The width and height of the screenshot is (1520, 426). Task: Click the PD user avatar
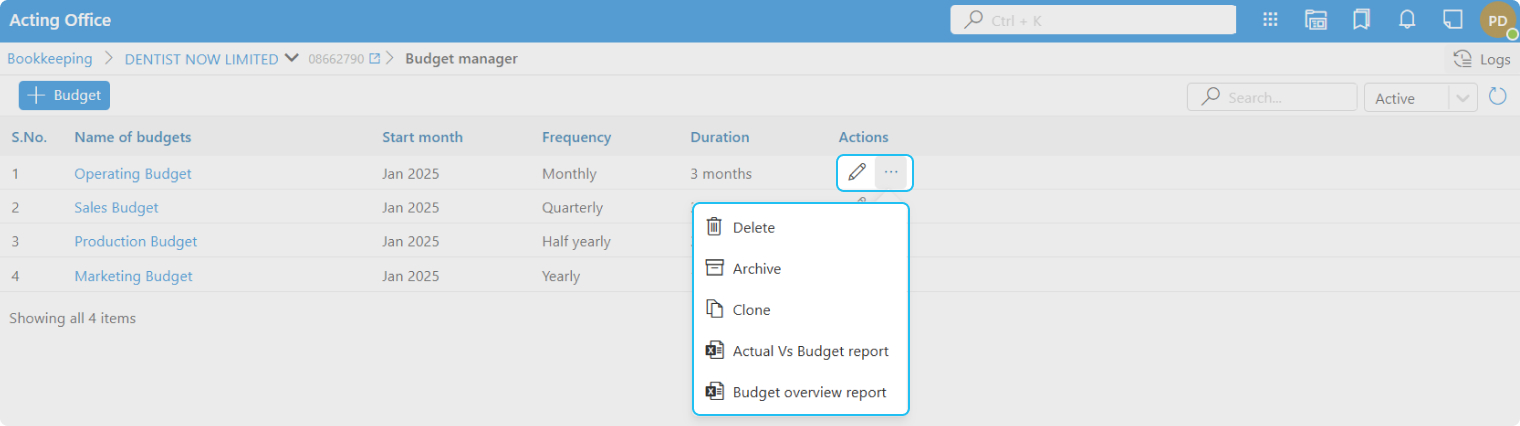click(x=1498, y=20)
